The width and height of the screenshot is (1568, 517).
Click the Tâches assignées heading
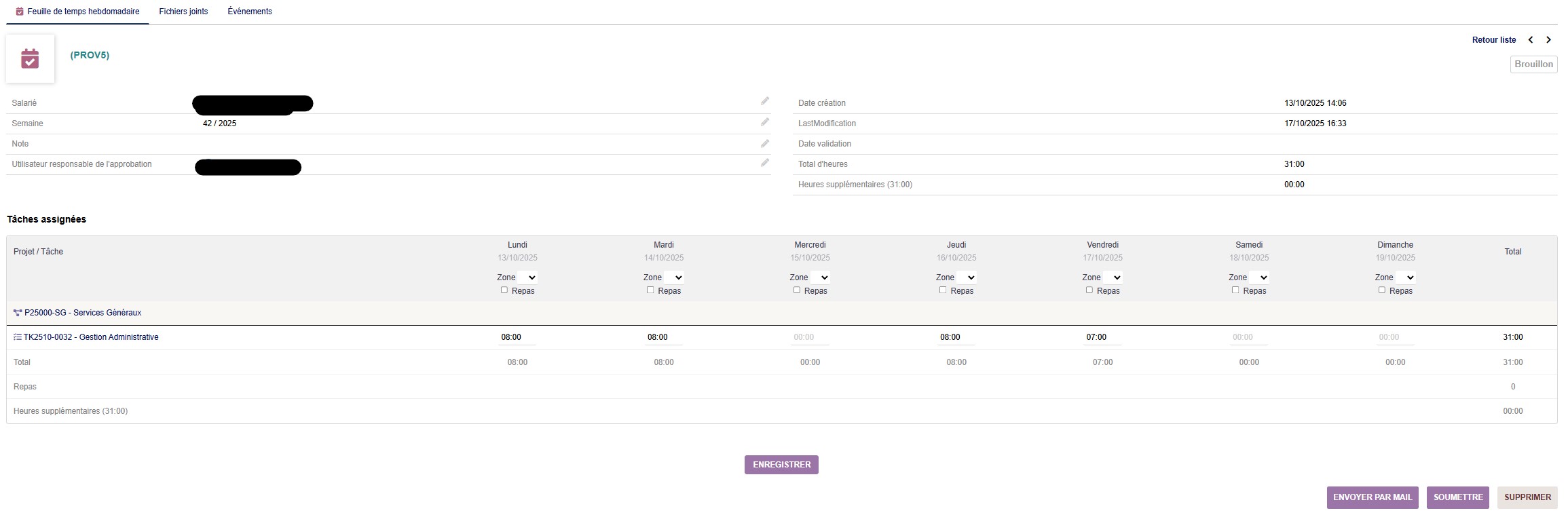tap(47, 219)
